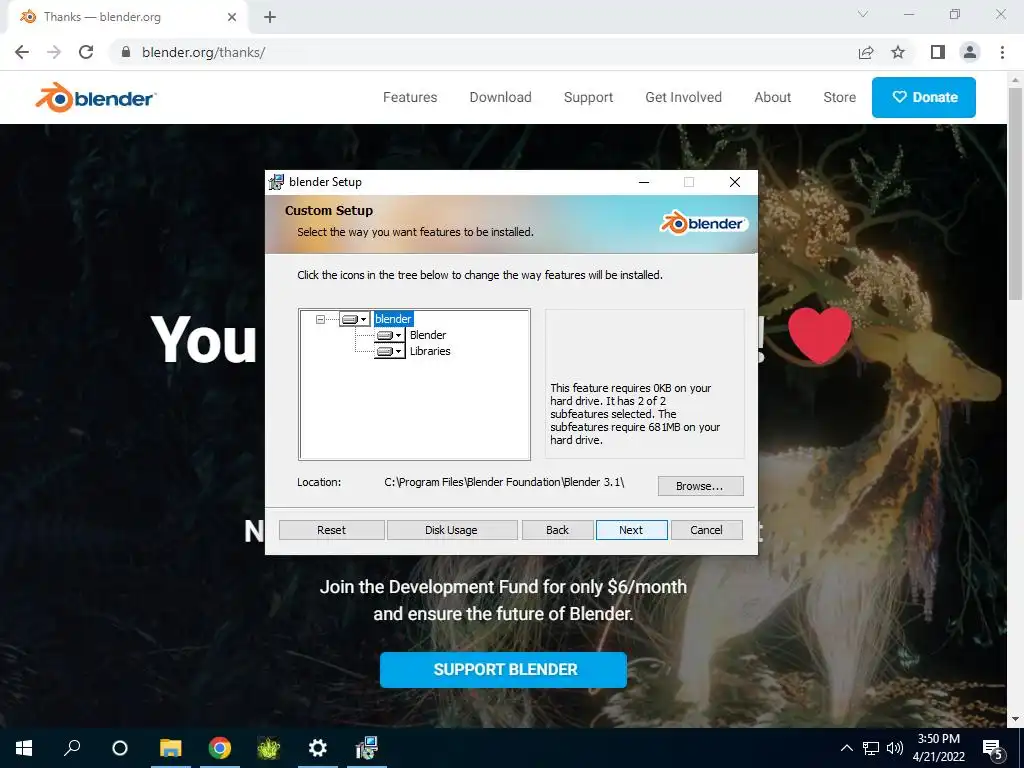1024x768 pixels.
Task: Open the About menu item
Action: point(773,97)
